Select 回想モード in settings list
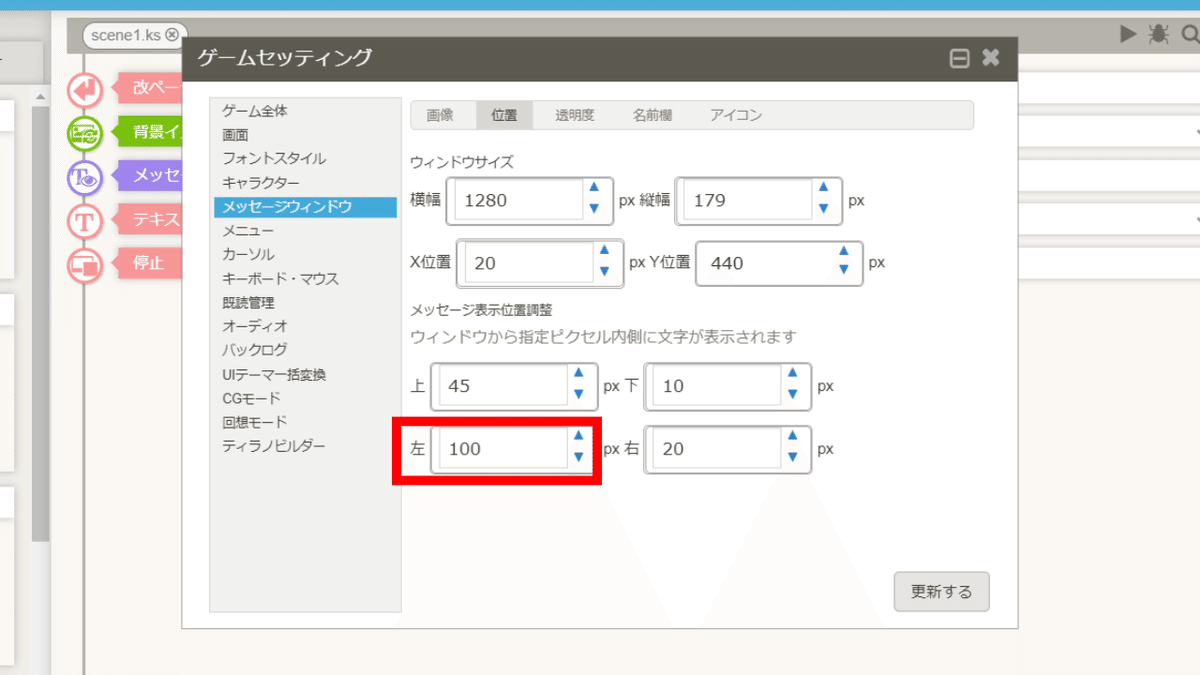The height and width of the screenshot is (675, 1200). click(255, 422)
